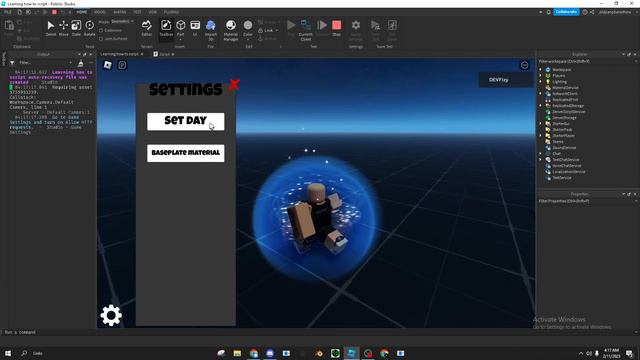Click the viewport more options circle icon
The image size is (640, 360).
click(524, 65)
